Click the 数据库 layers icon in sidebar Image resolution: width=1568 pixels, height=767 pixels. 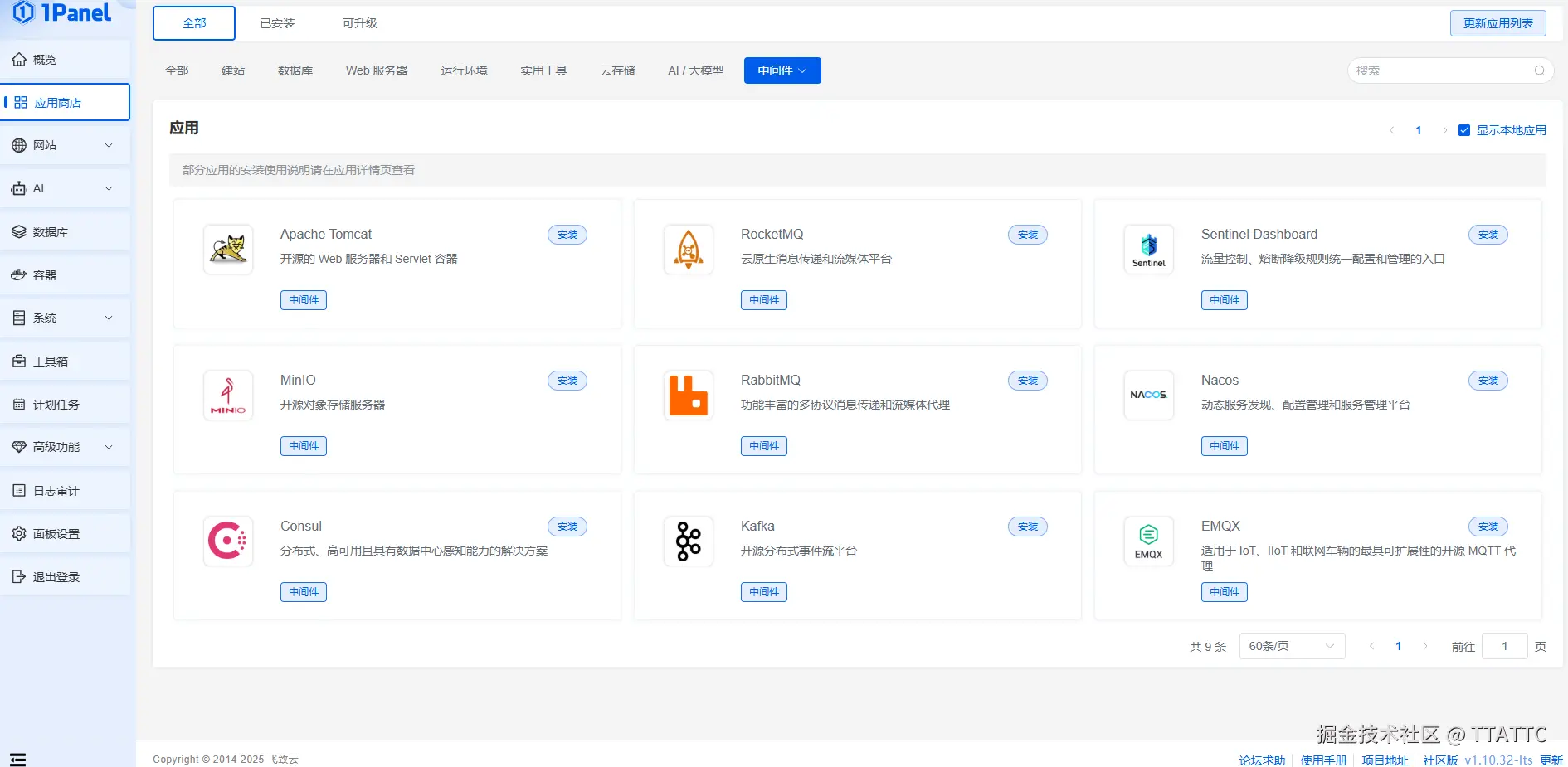(x=19, y=231)
